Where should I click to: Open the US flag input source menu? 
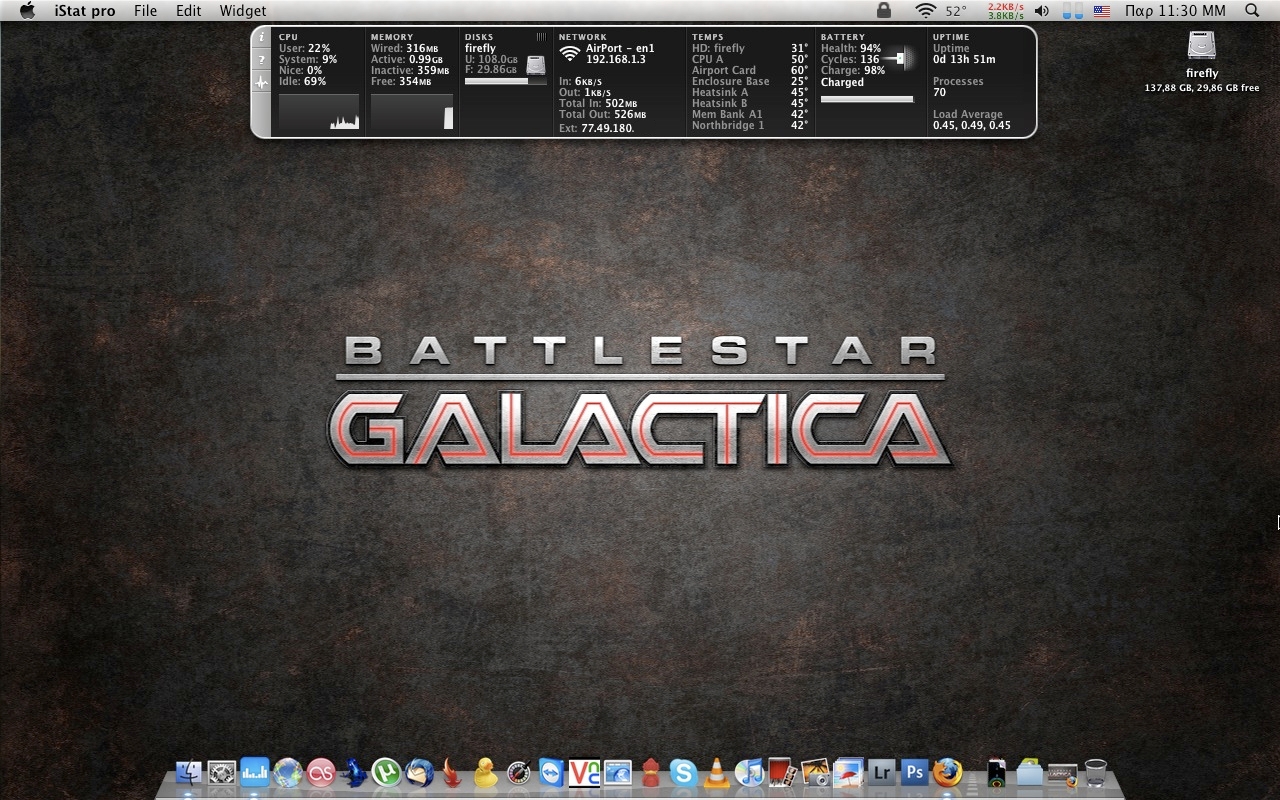[x=1101, y=11]
